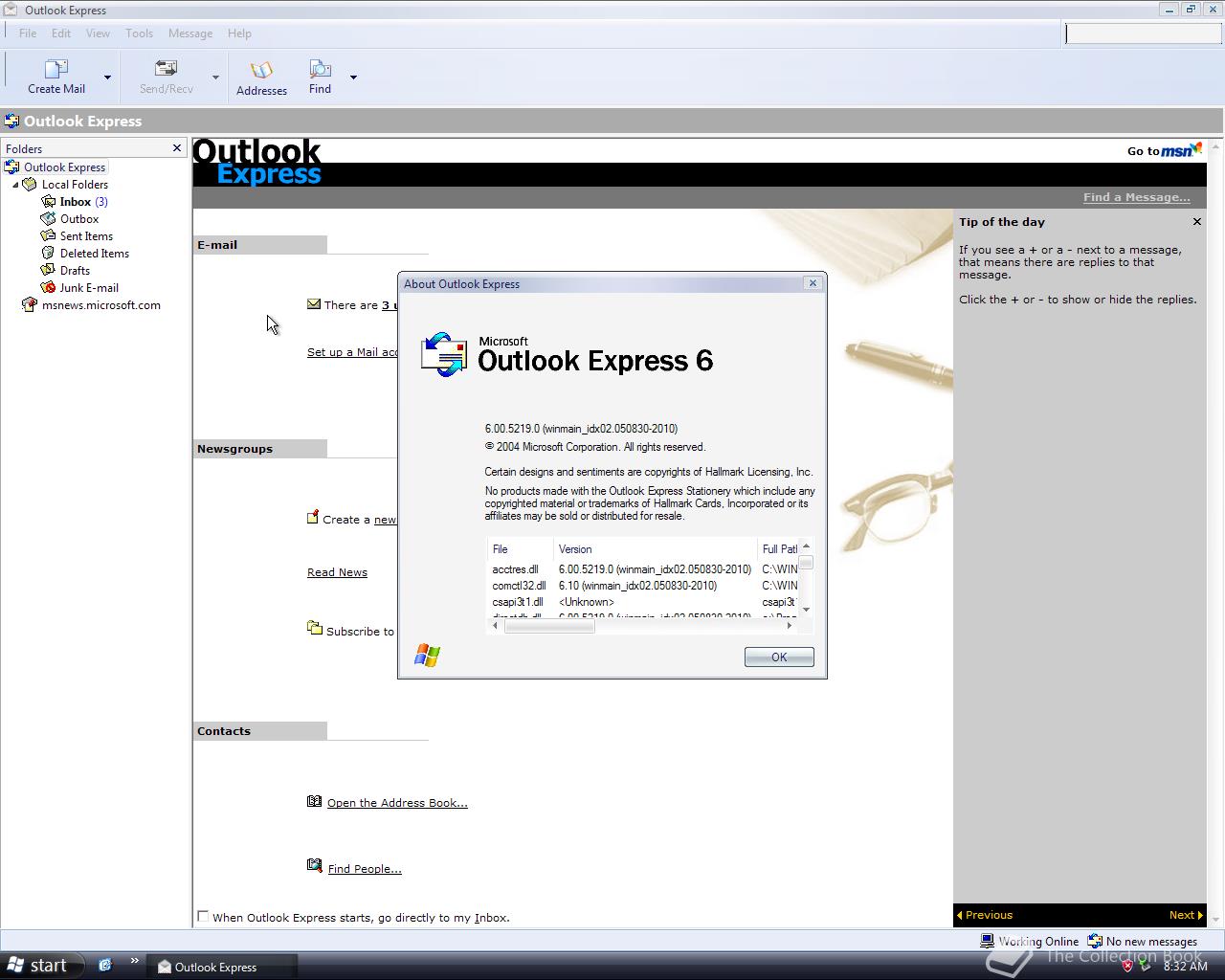Click the No new messages status icon
The height and width of the screenshot is (980, 1225).
[1096, 941]
